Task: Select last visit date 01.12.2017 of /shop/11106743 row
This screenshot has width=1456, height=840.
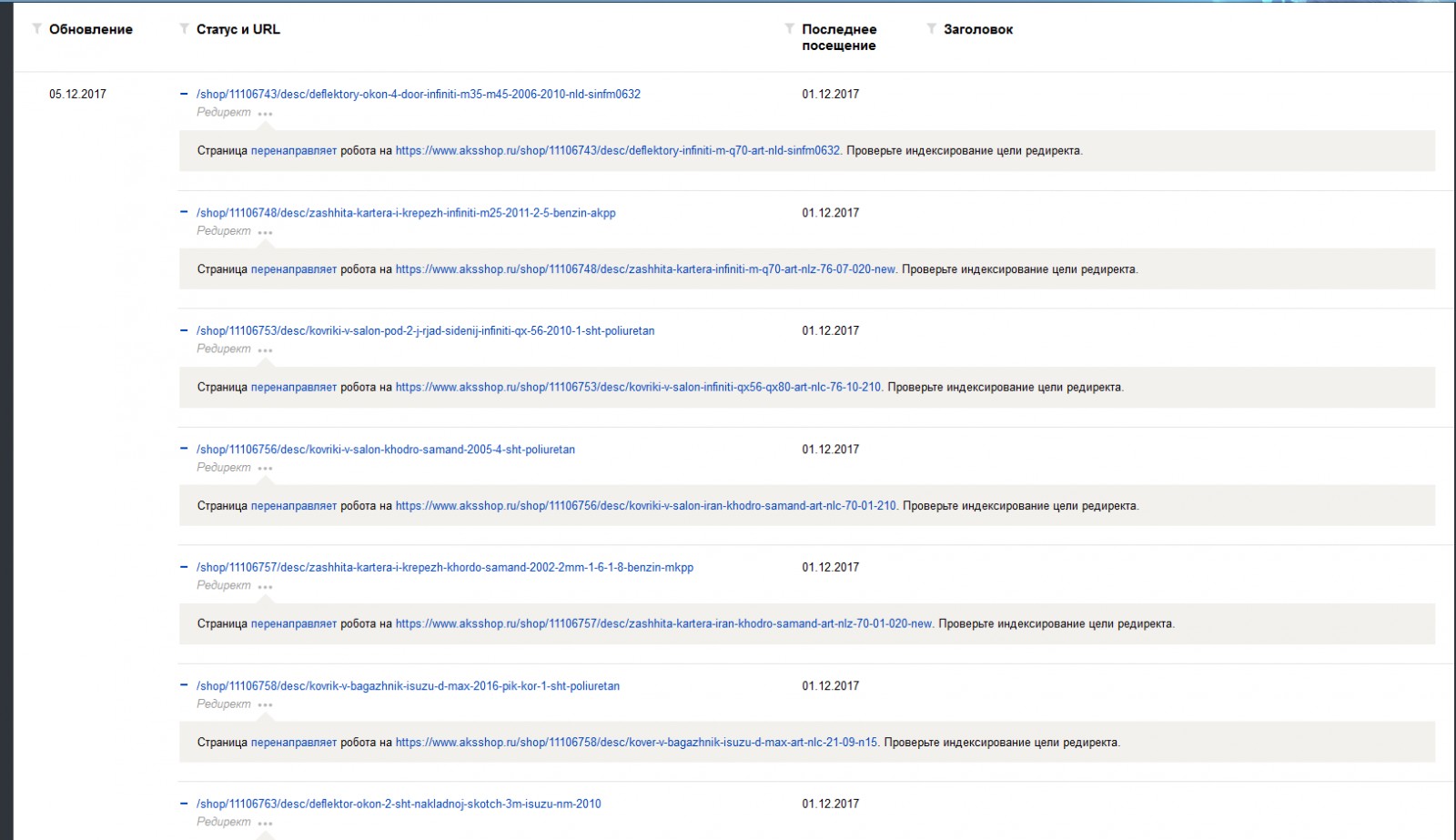Action: click(831, 94)
